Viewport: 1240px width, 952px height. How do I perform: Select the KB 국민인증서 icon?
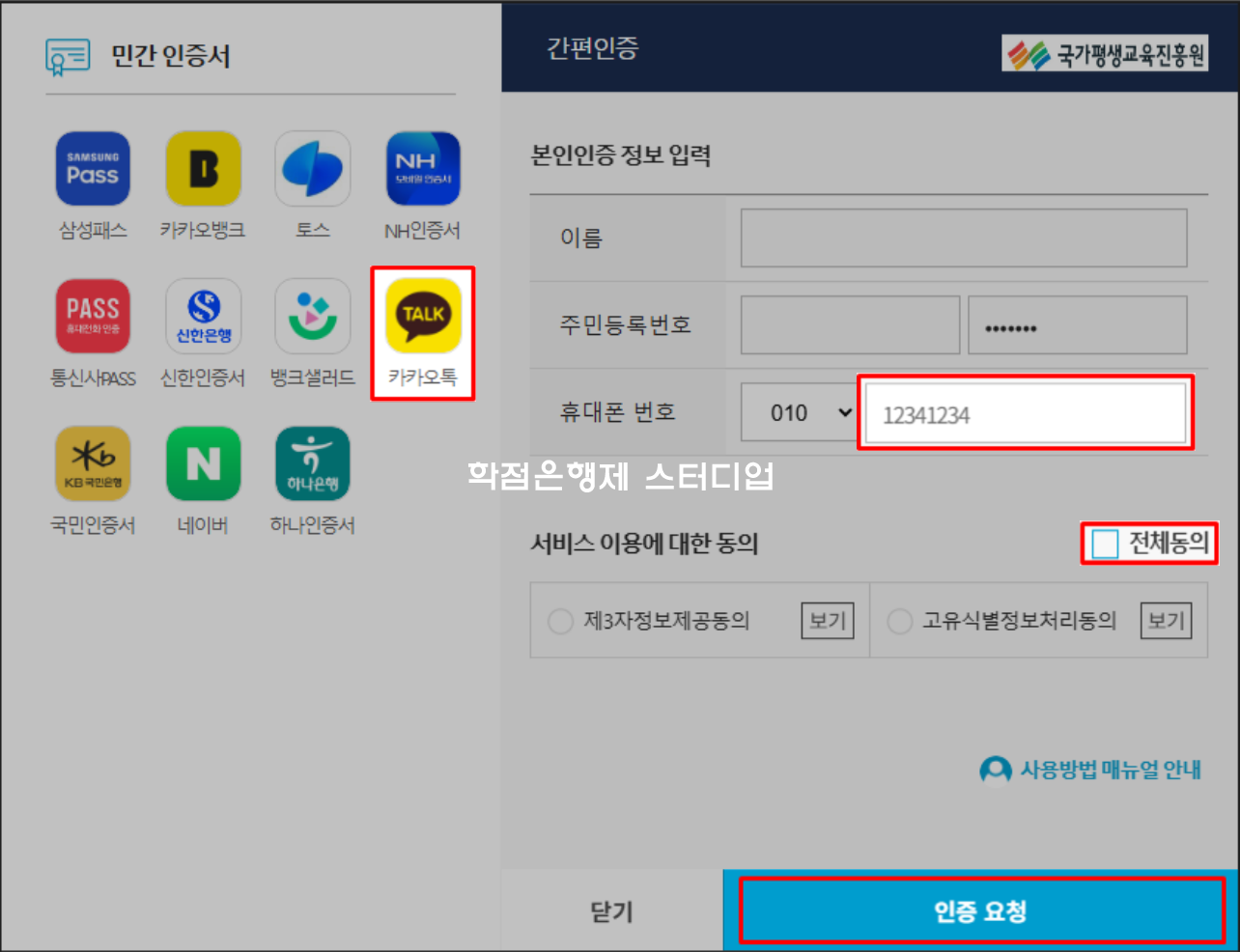pos(93,463)
